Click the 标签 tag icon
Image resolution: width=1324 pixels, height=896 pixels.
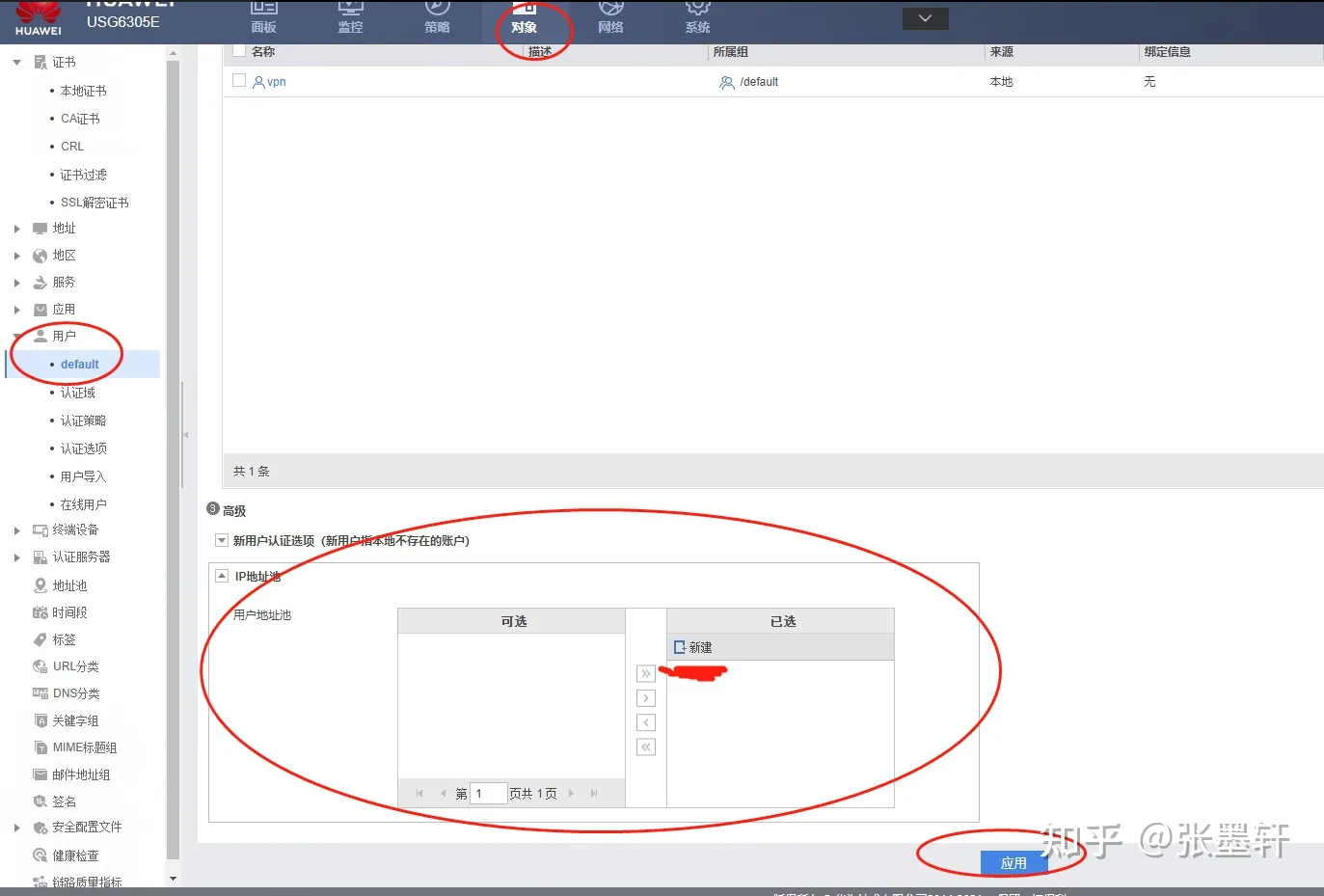tap(41, 639)
